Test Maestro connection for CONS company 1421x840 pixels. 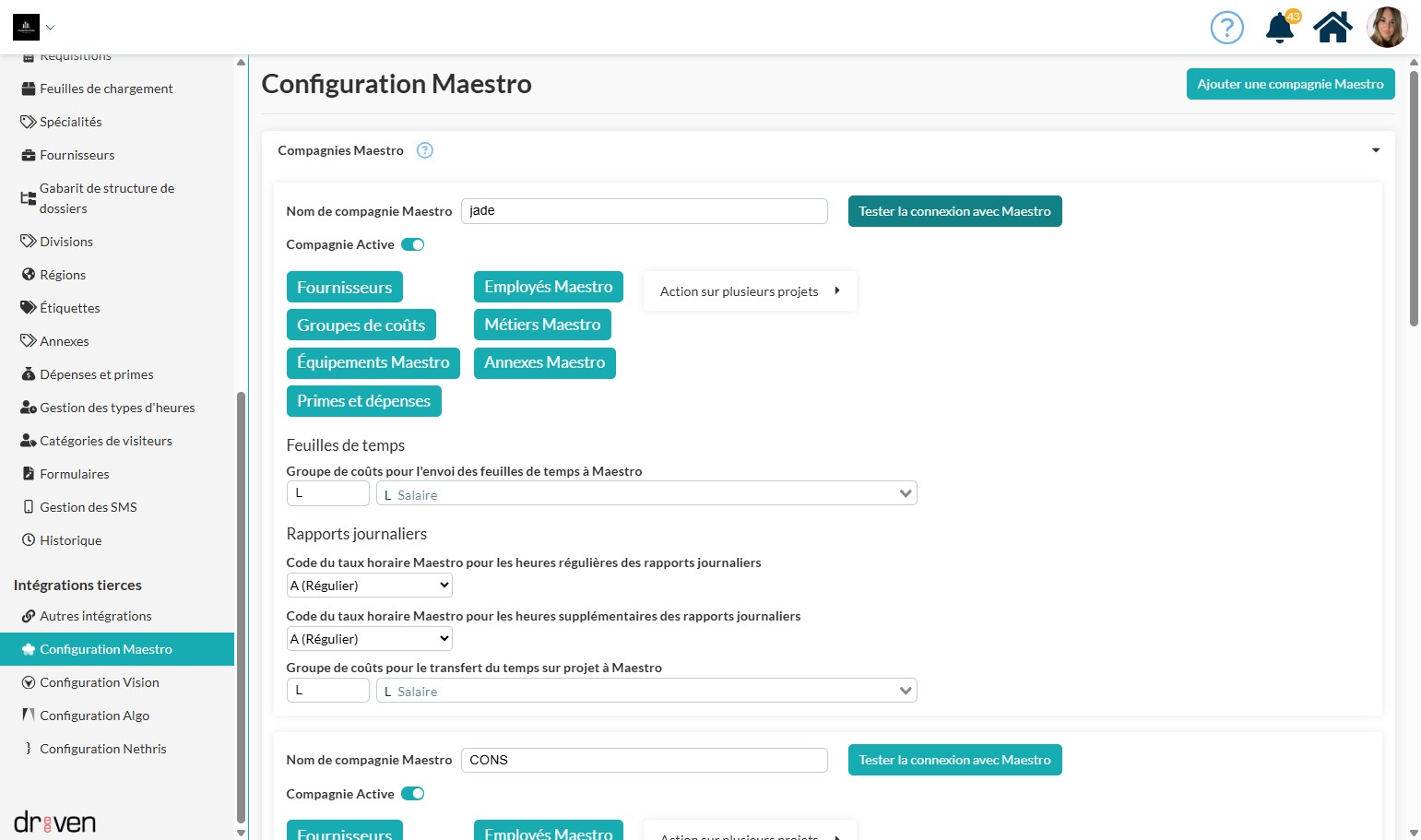pyautogui.click(x=954, y=760)
